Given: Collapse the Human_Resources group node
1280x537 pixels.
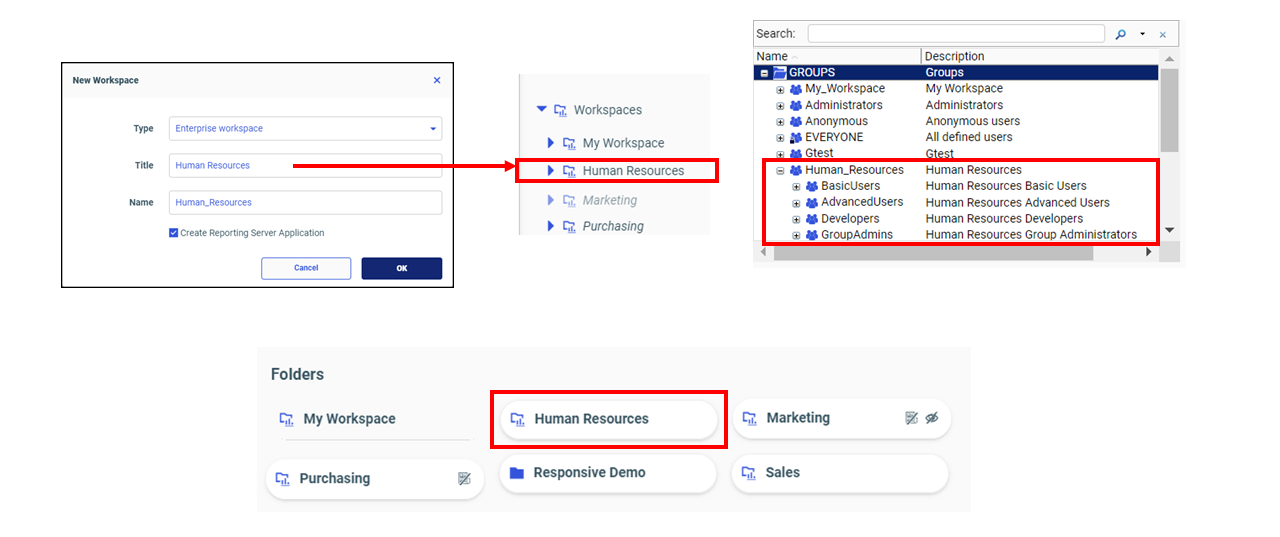Looking at the screenshot, I should (x=780, y=171).
